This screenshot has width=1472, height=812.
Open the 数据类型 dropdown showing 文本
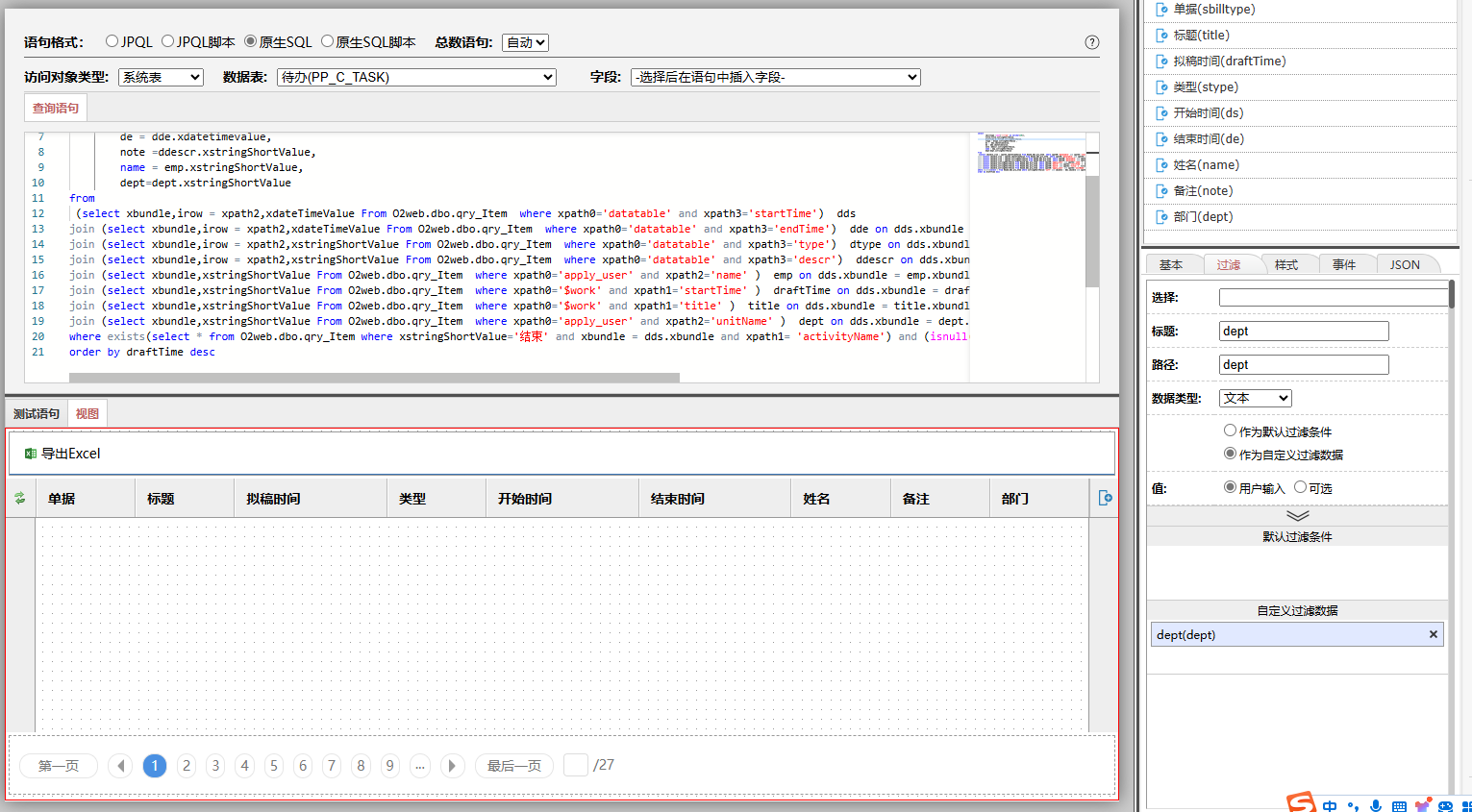pos(1255,398)
